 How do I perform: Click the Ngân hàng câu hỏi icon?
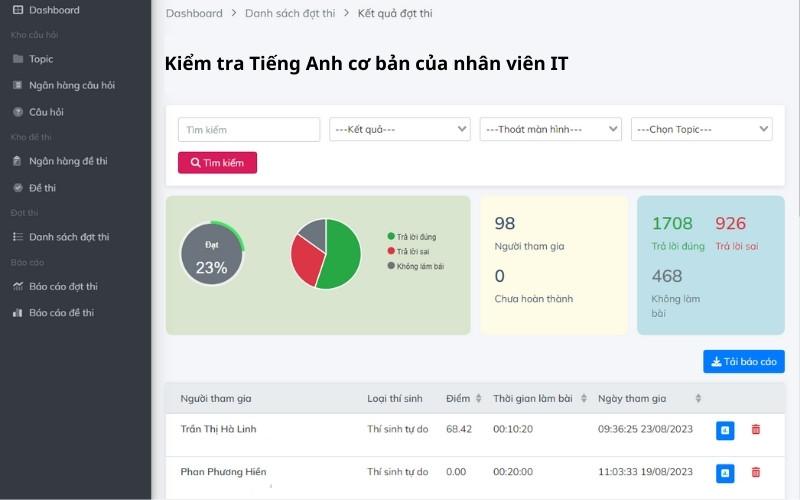coord(18,85)
